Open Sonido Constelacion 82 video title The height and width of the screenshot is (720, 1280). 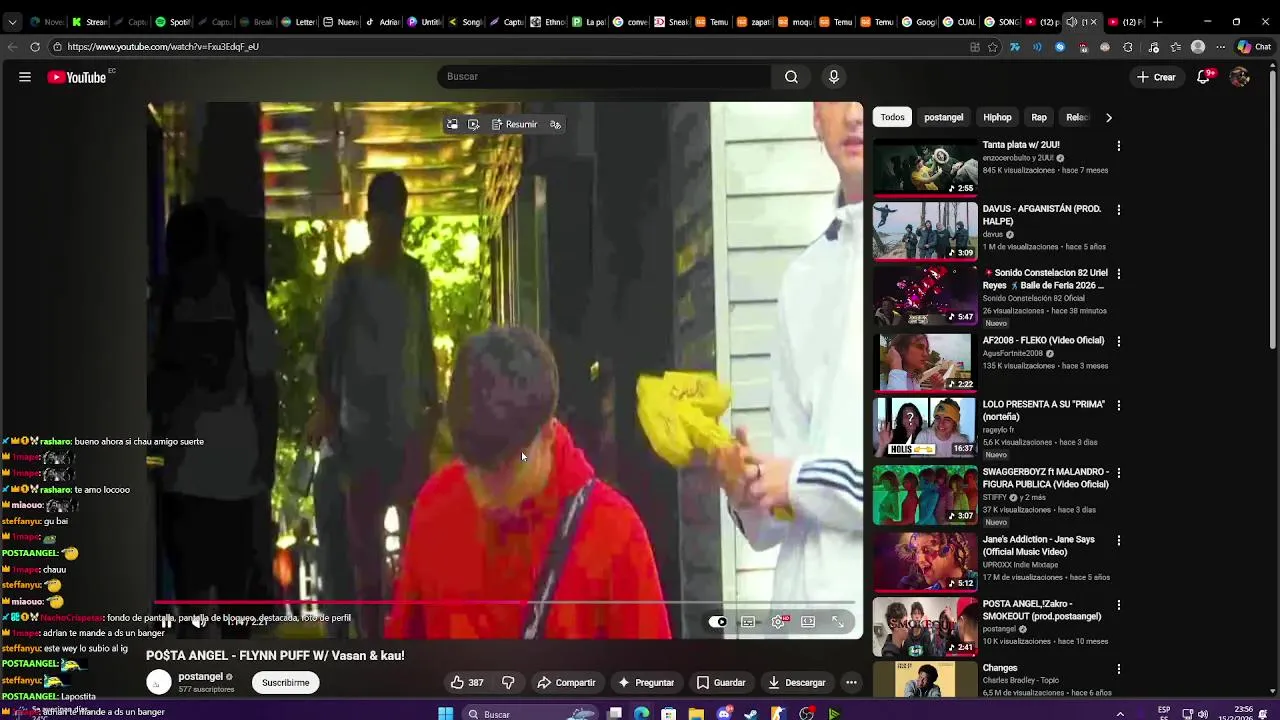coord(1044,279)
